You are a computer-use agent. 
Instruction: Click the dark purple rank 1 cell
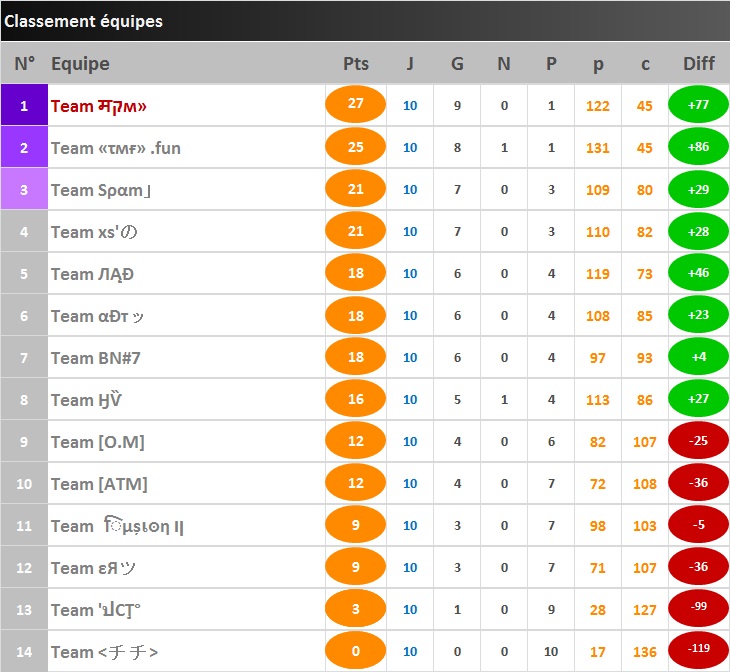point(24,105)
